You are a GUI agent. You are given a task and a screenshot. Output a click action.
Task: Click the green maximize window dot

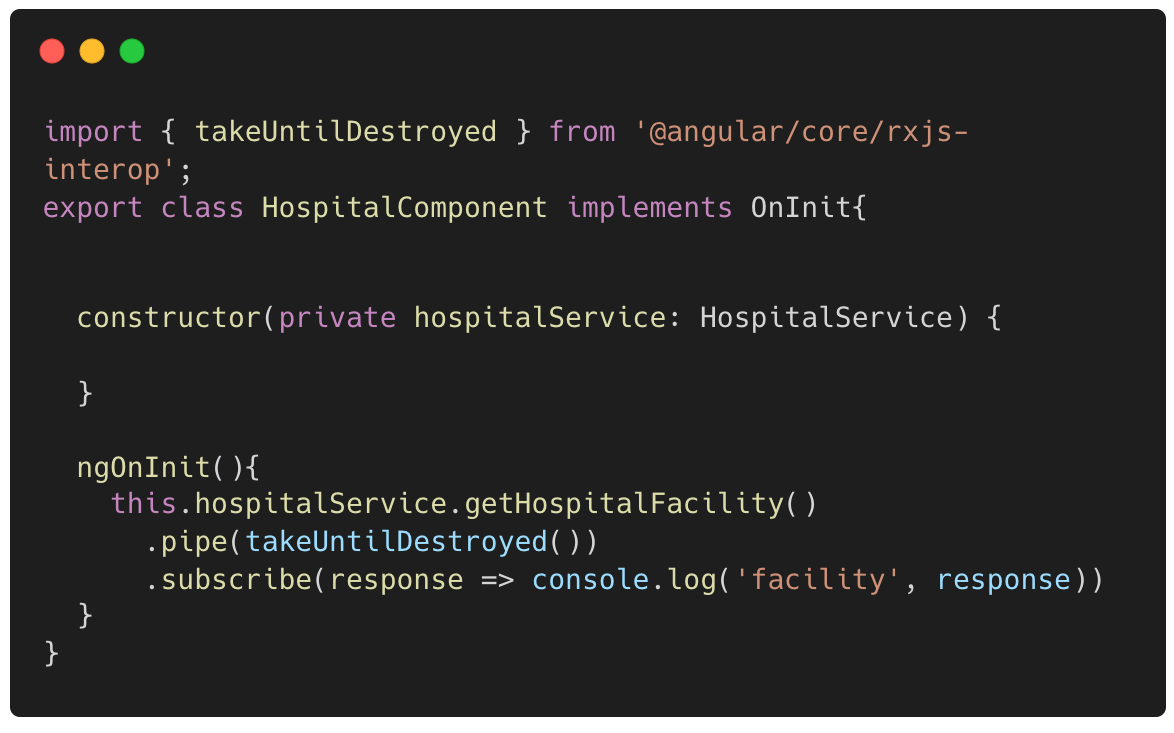tap(132, 51)
